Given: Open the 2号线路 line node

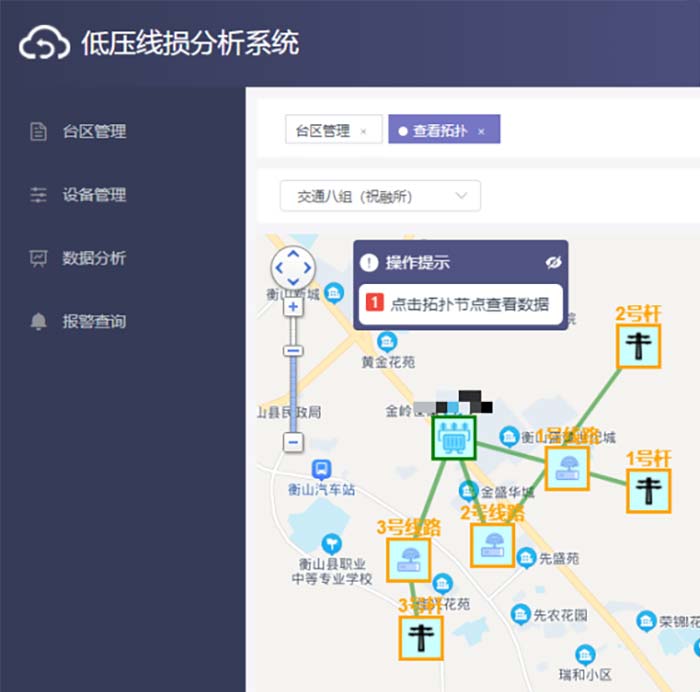Looking at the screenshot, I should point(492,545).
